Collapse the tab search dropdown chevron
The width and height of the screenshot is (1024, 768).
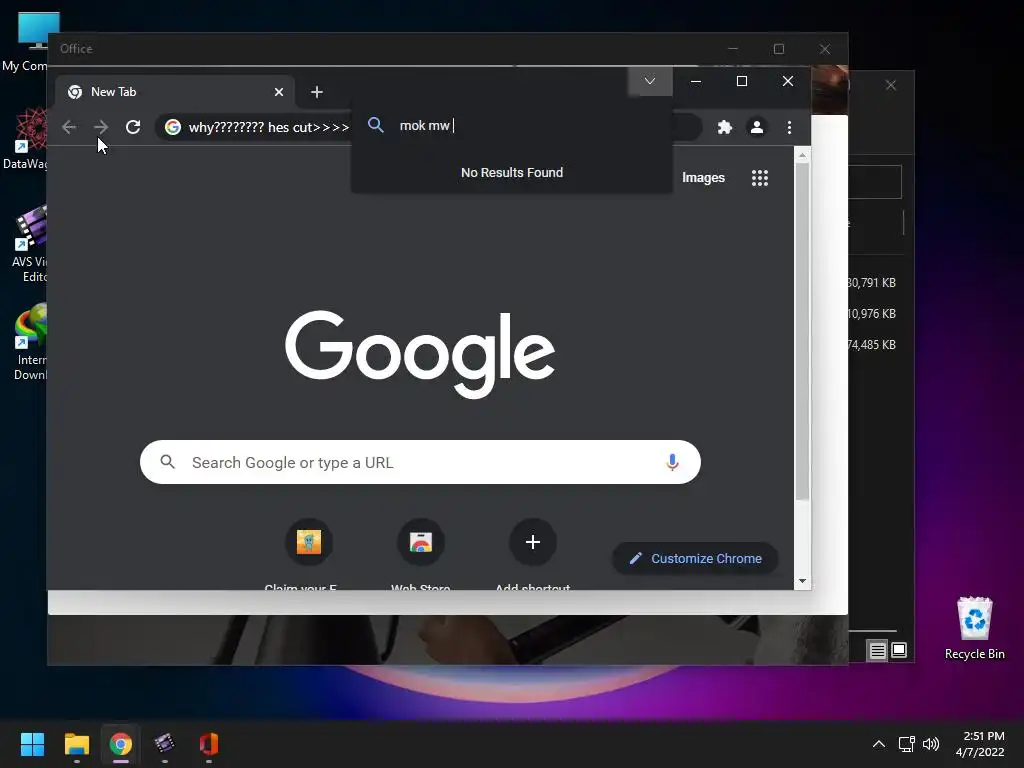click(x=650, y=81)
